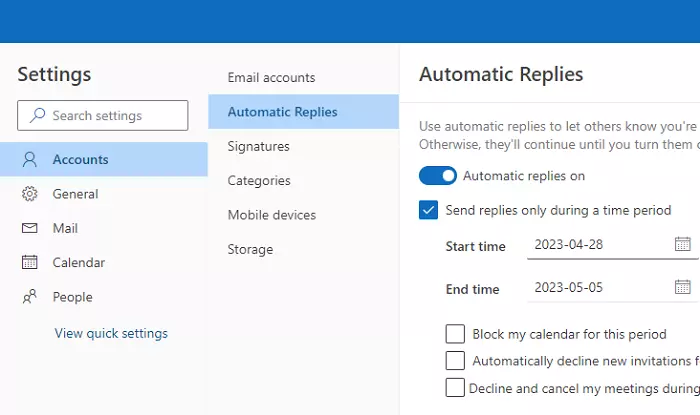Open the Storage section

point(304,249)
